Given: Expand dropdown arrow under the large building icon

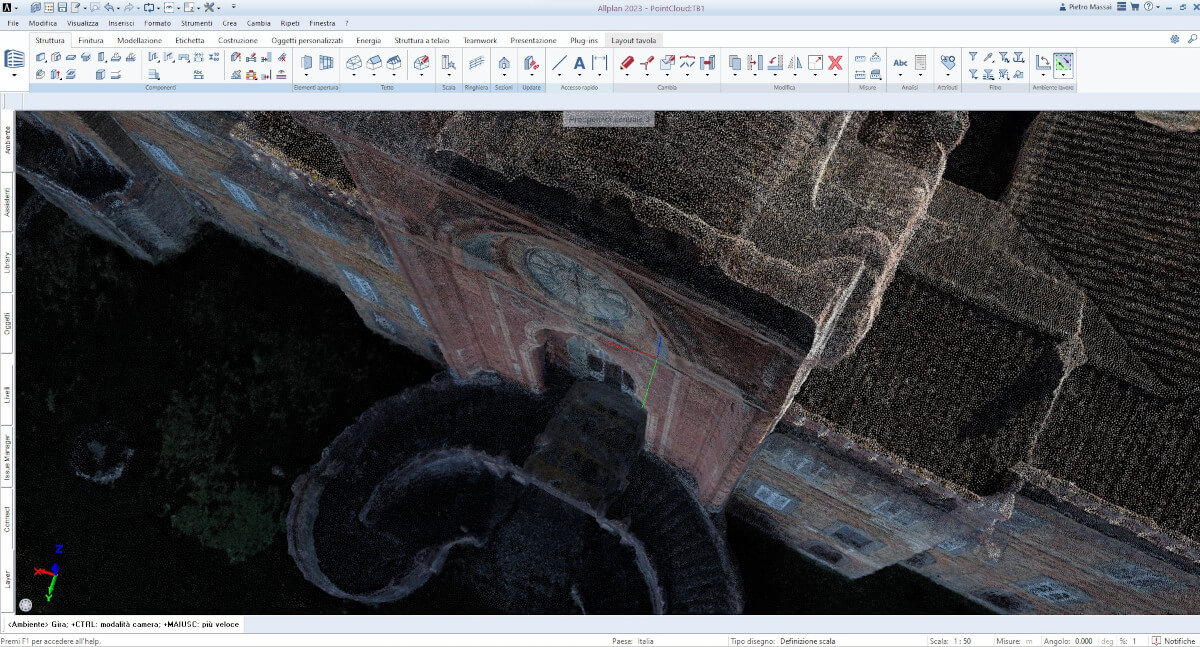Looking at the screenshot, I should point(14,75).
